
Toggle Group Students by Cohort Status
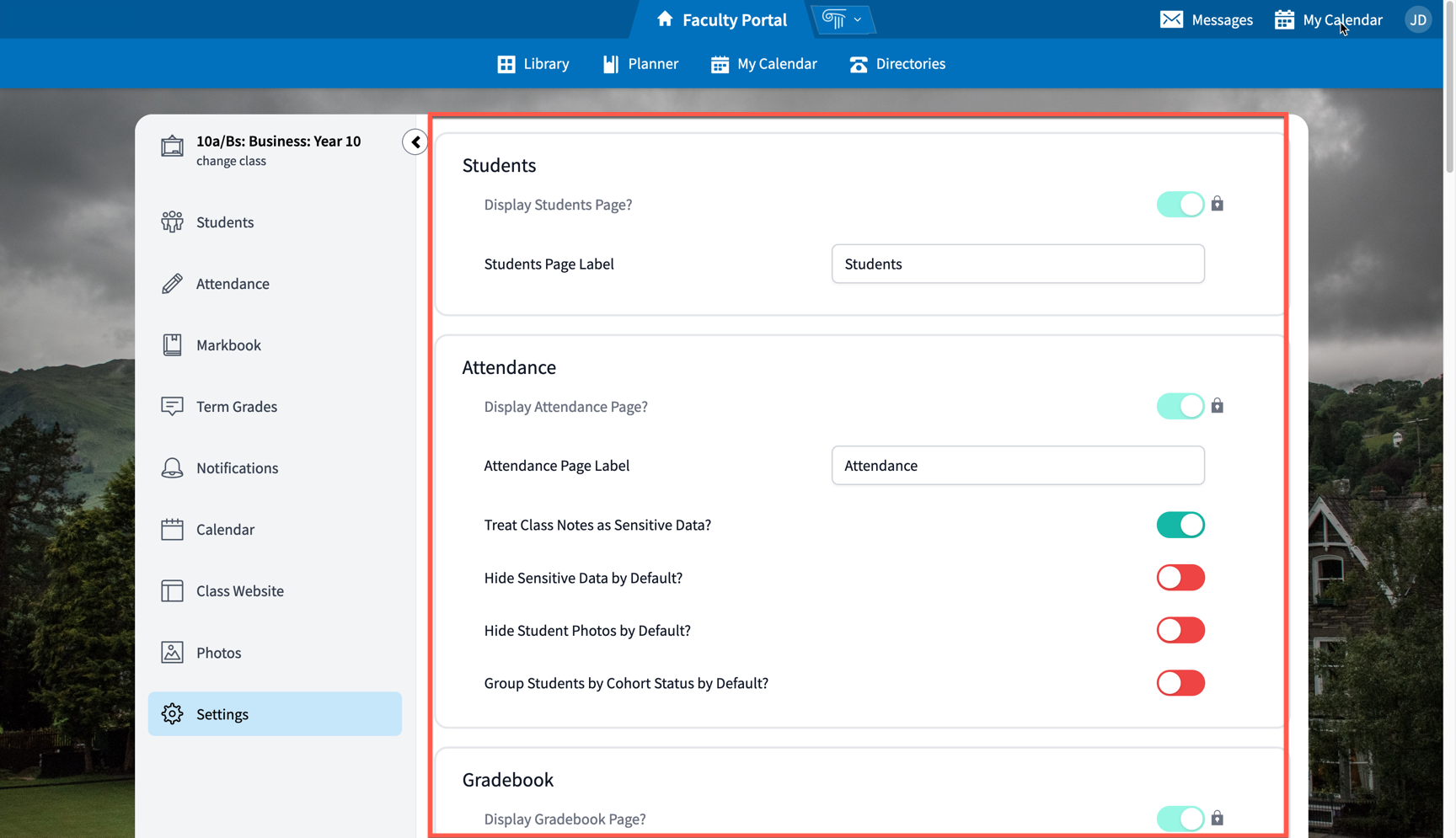pyautogui.click(x=1180, y=683)
